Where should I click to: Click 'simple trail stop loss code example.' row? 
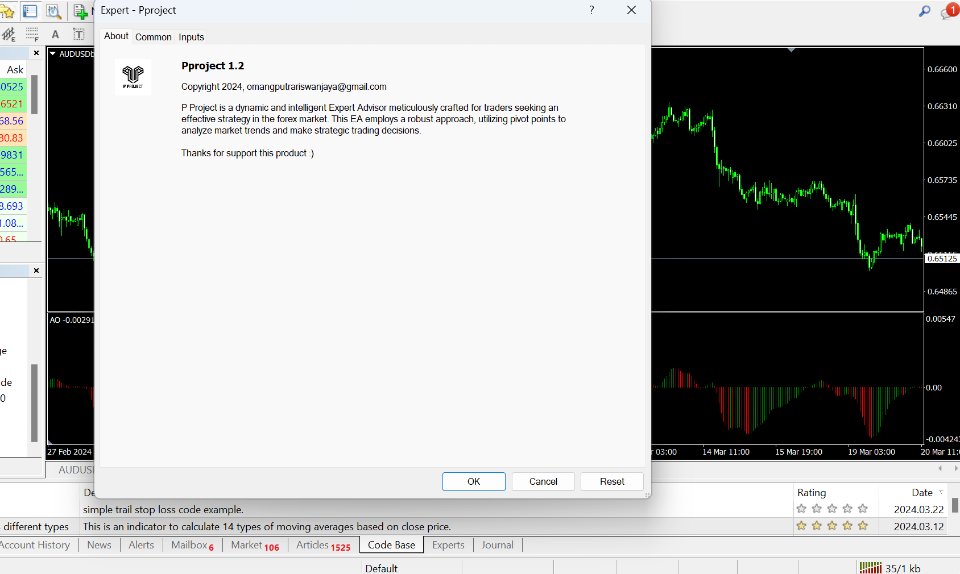pyautogui.click(x=163, y=509)
